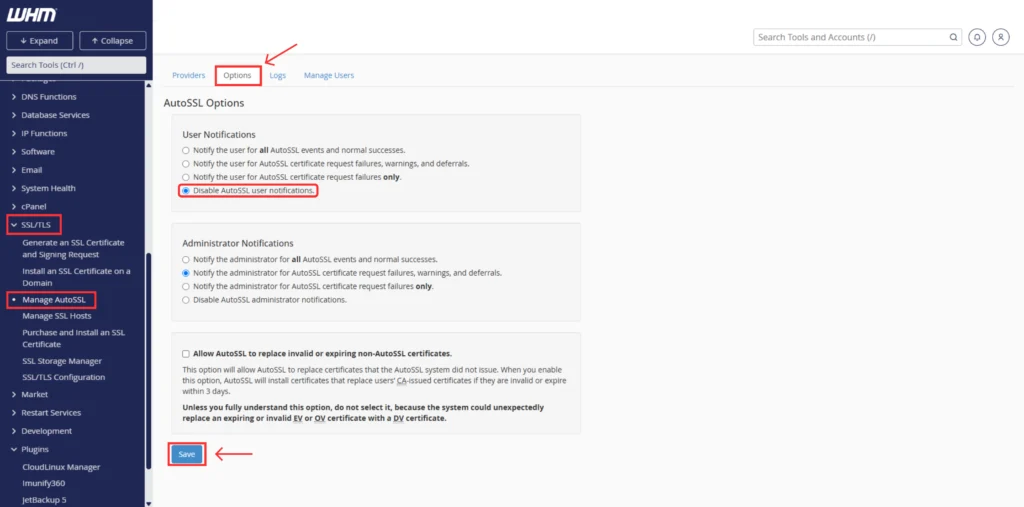Click the magnifier icon in search bar
This screenshot has width=1024, height=507.
tap(953, 37)
